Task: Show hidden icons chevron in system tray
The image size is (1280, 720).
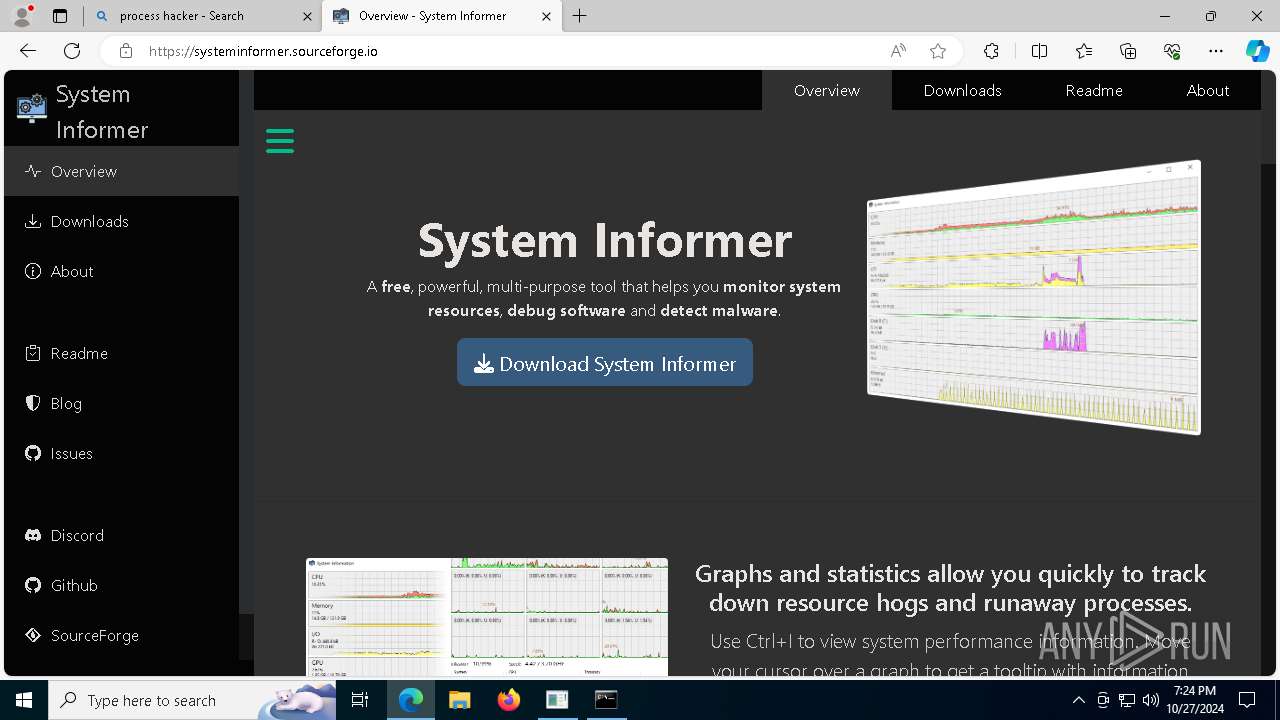Action: [x=1079, y=700]
